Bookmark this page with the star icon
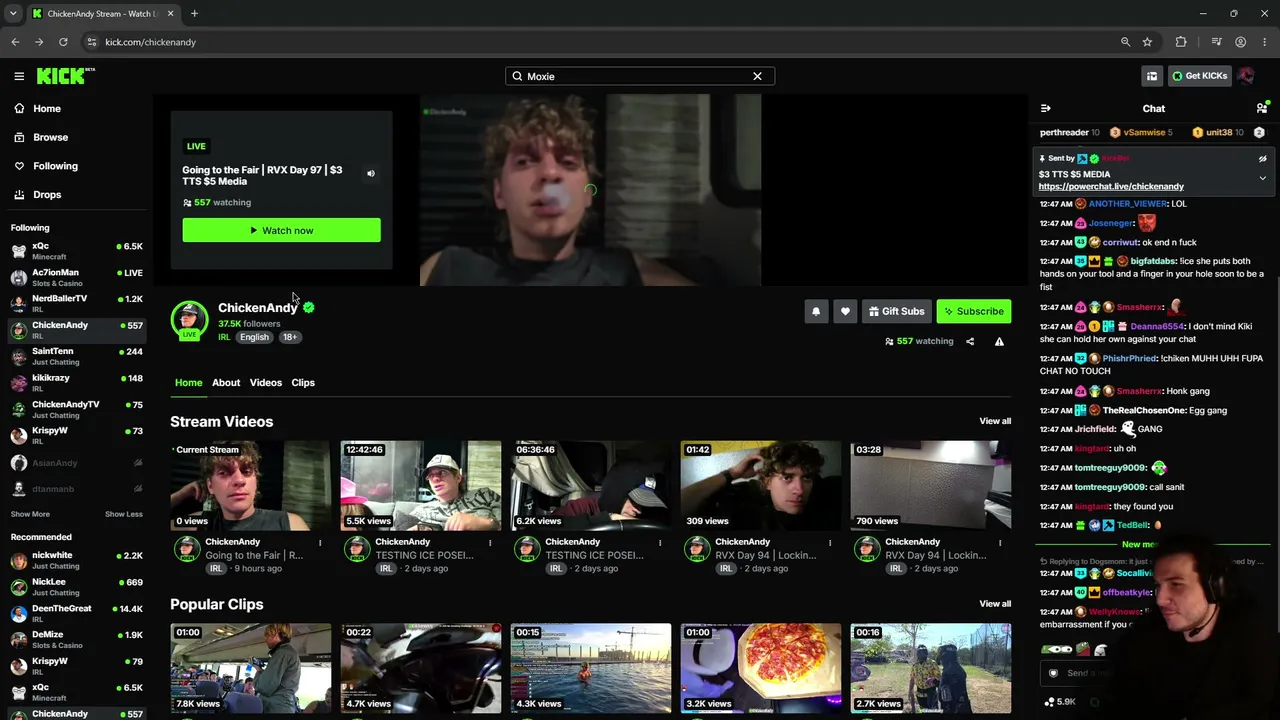The width and height of the screenshot is (1280, 720). [1147, 42]
